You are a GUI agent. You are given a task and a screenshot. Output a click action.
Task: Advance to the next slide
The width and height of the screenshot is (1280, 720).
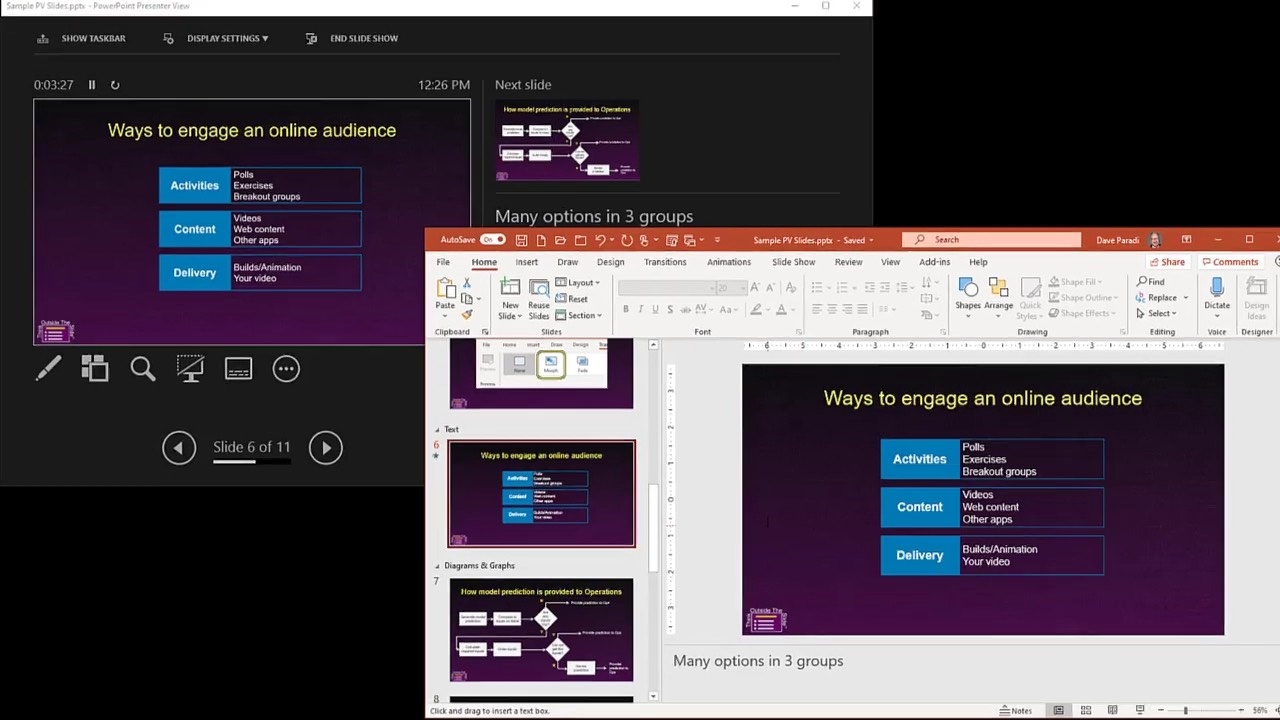click(325, 448)
